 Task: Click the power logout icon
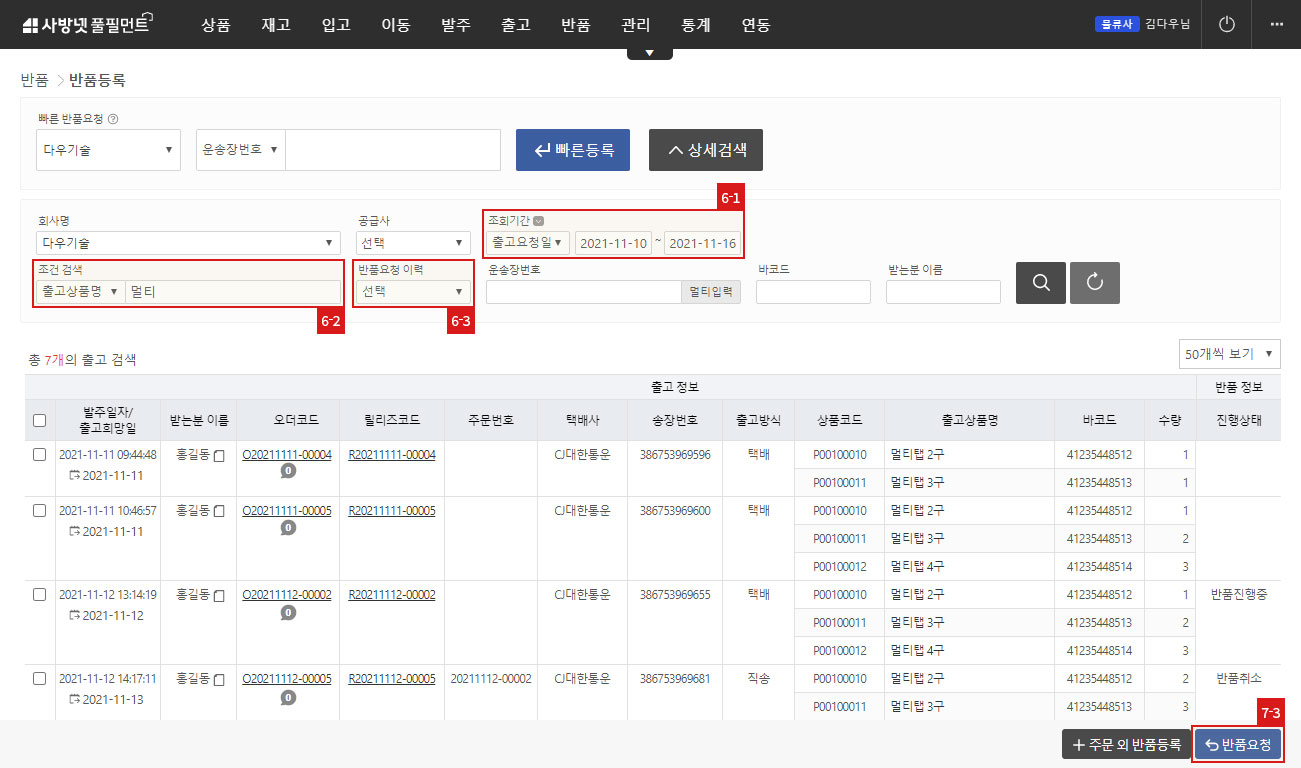click(x=1227, y=24)
